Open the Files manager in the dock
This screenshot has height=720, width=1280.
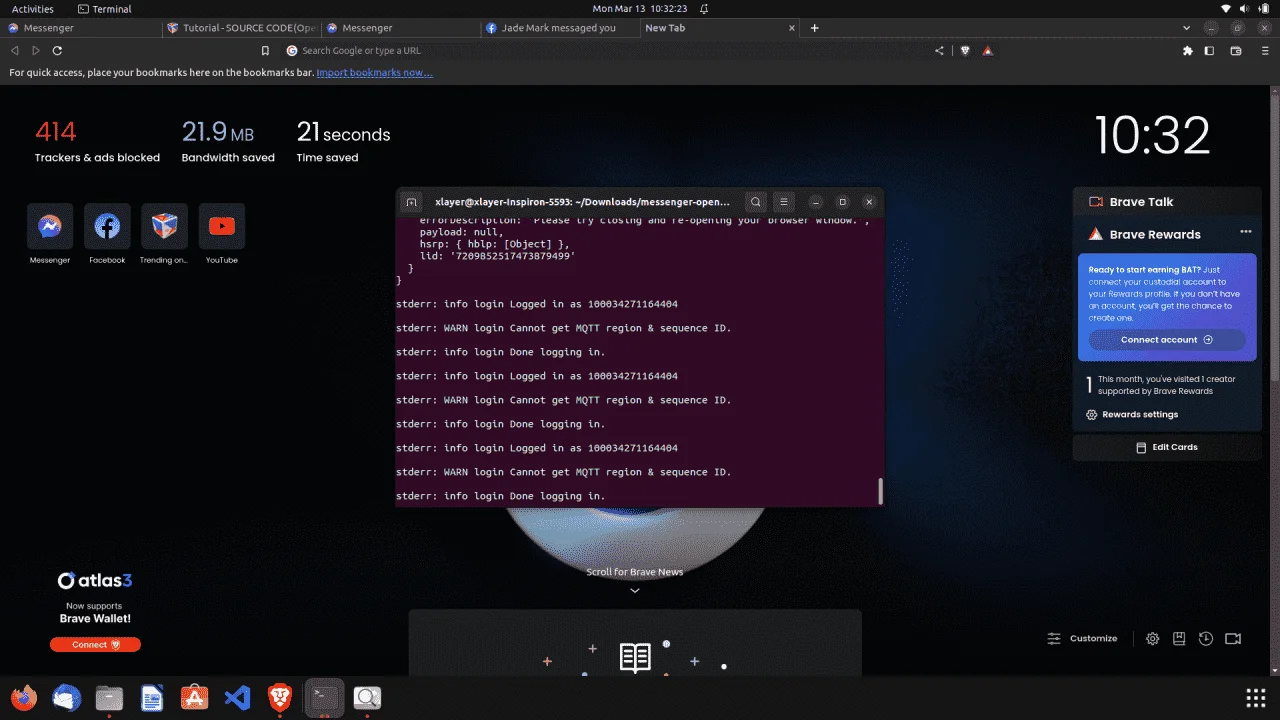click(x=109, y=697)
